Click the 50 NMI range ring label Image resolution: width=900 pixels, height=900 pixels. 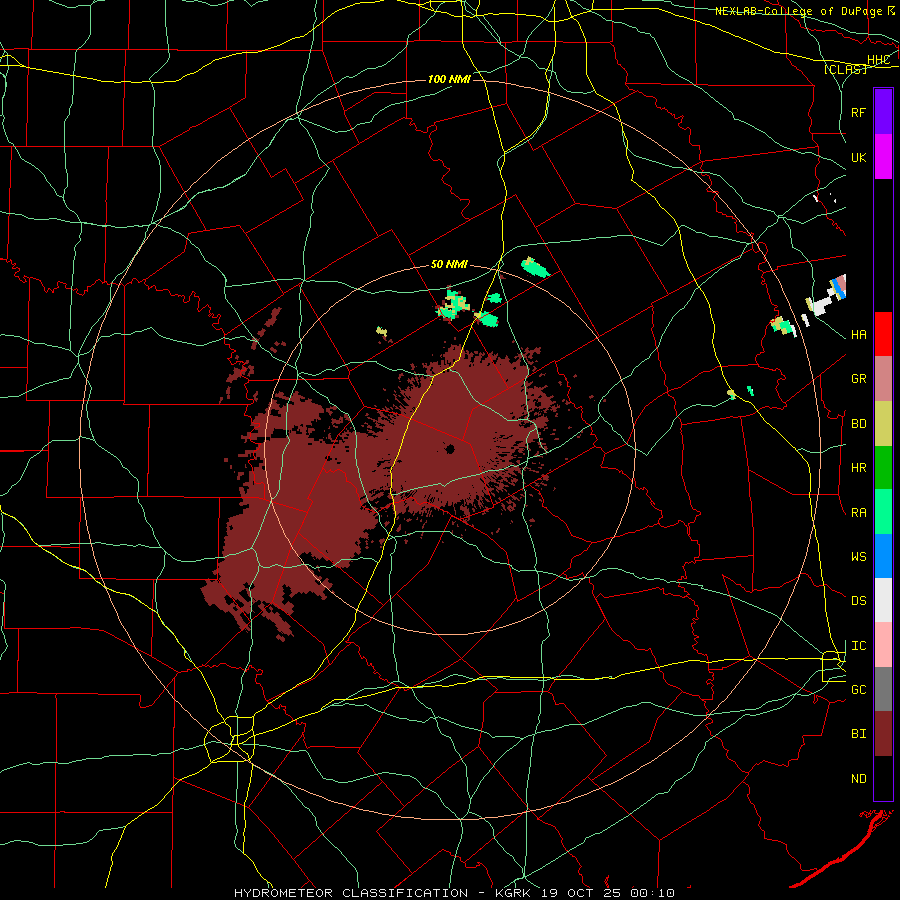tap(449, 264)
